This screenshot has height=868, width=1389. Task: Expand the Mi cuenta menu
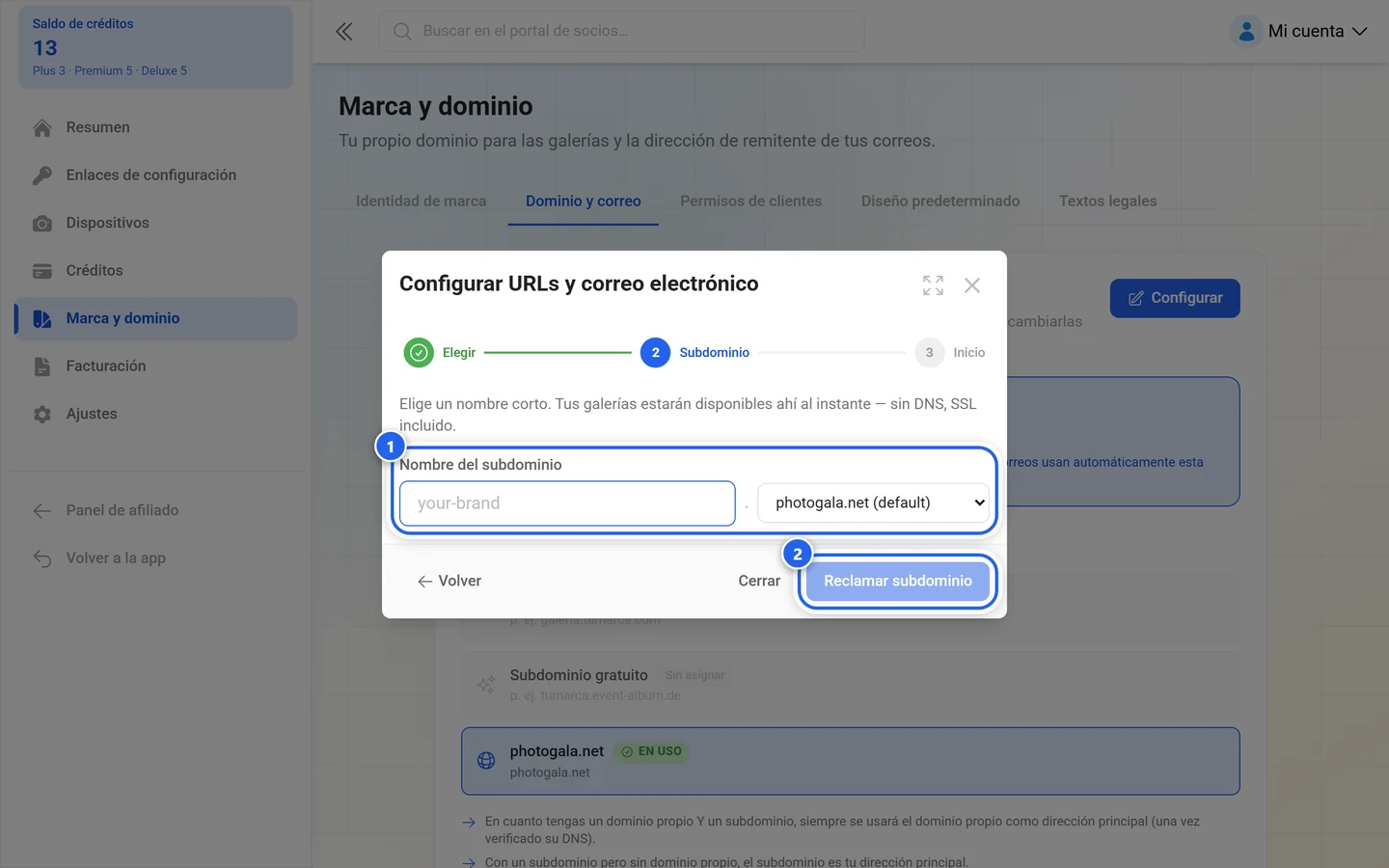1318,31
